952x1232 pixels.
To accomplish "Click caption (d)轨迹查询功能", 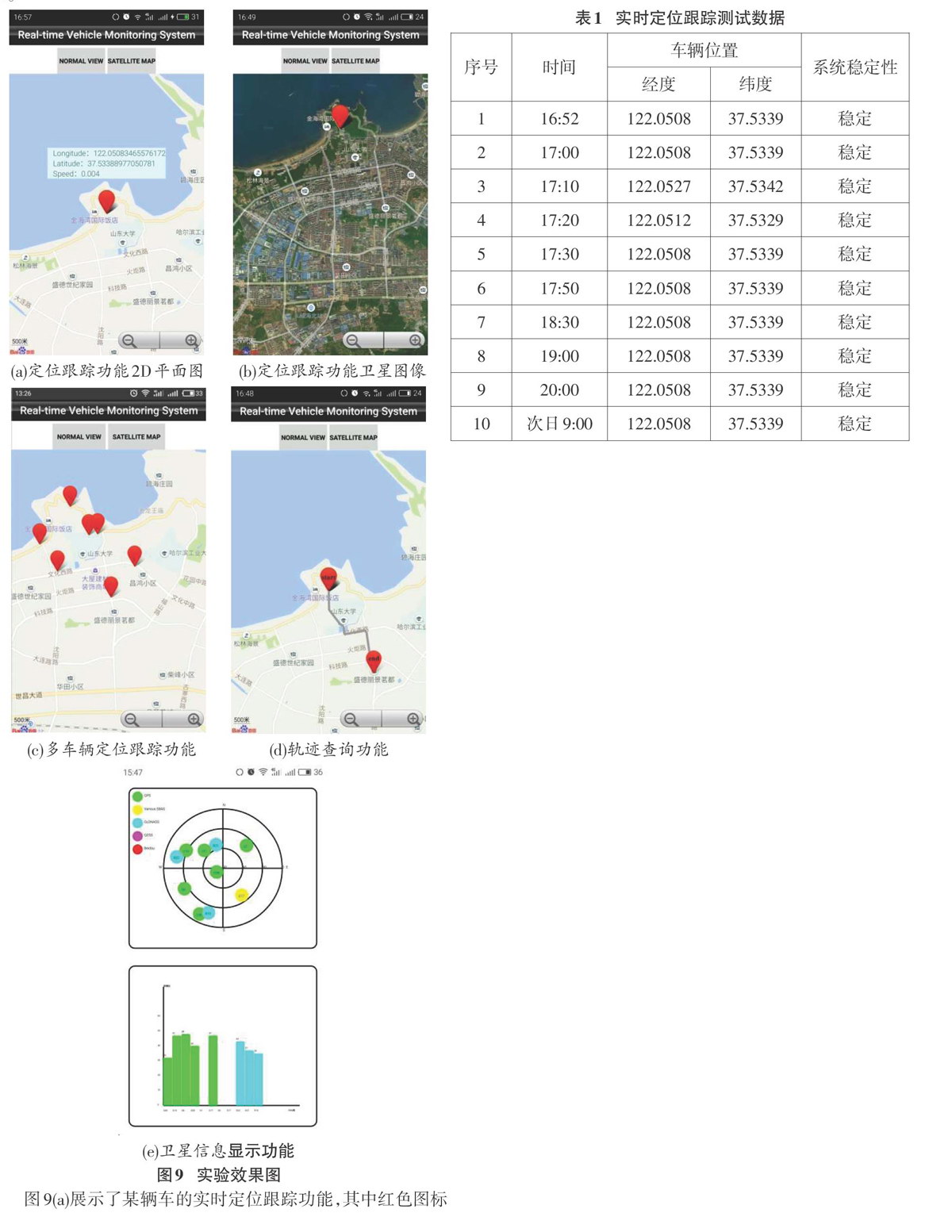I will [x=328, y=749].
